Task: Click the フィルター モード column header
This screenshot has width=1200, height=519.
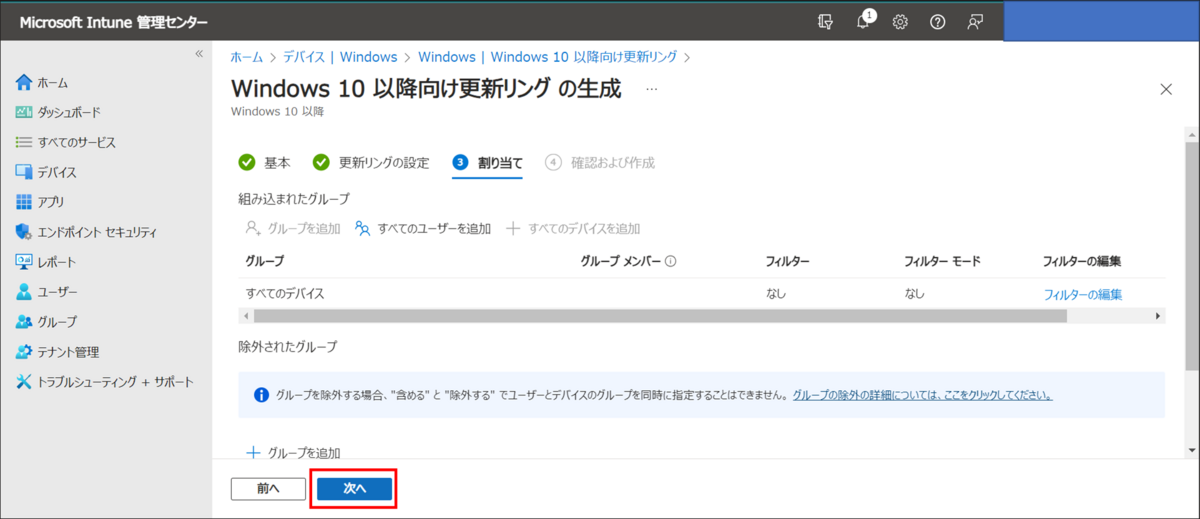Action: click(x=942, y=261)
